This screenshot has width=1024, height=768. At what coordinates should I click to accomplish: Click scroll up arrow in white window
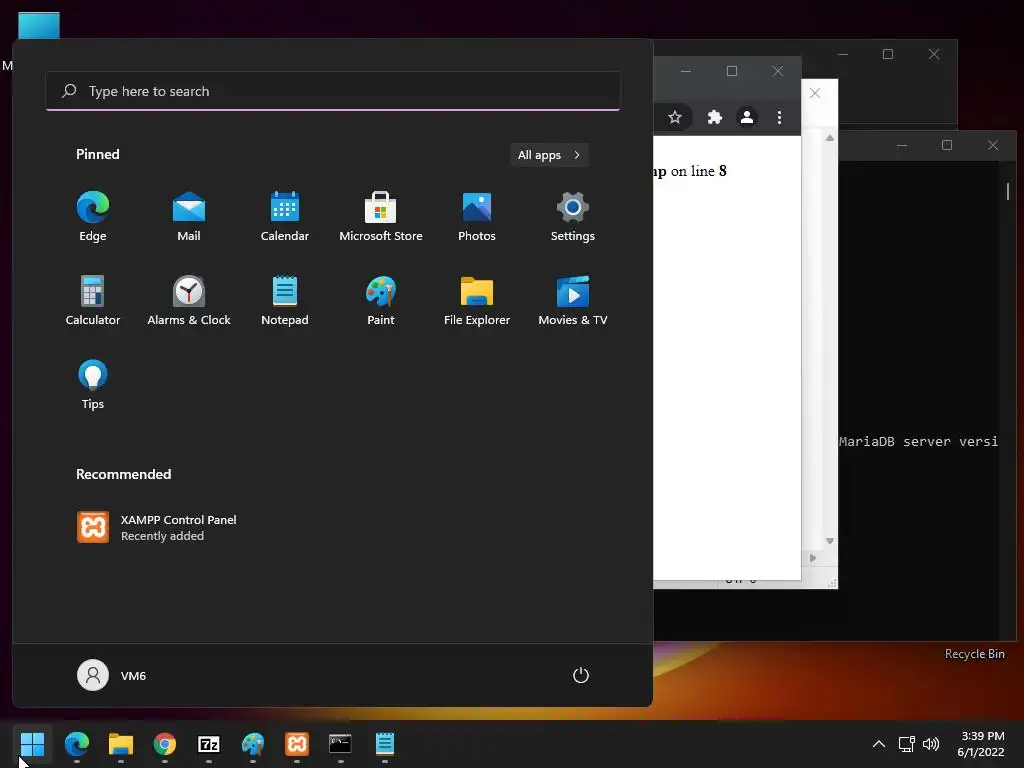point(829,138)
